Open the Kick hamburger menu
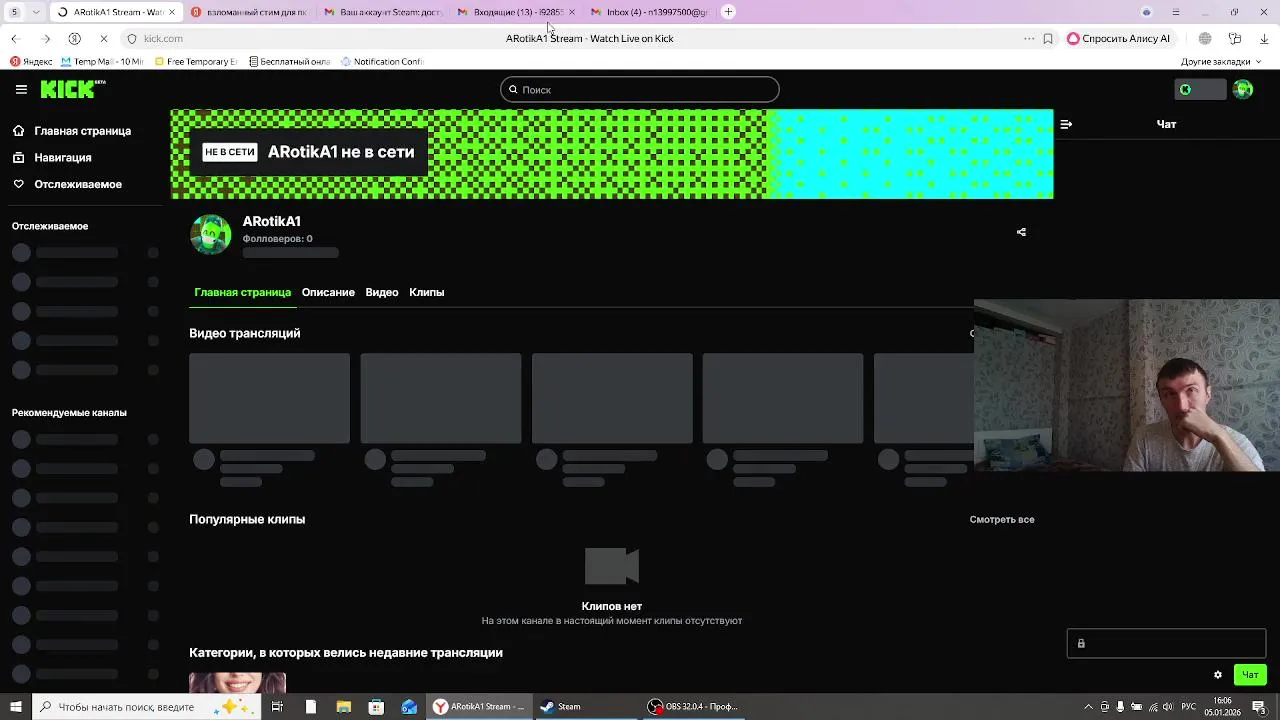 coord(21,89)
